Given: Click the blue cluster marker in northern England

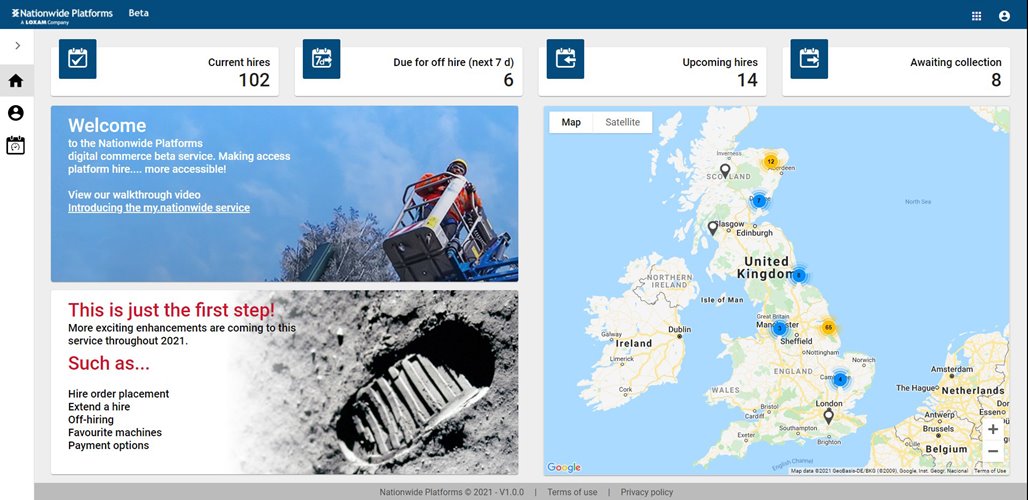Looking at the screenshot, I should pos(798,276).
